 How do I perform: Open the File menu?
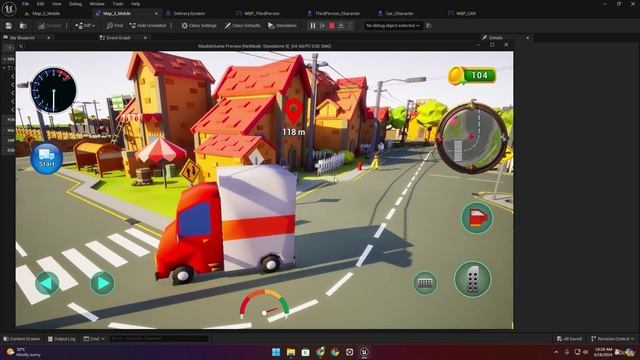pyautogui.click(x=26, y=4)
